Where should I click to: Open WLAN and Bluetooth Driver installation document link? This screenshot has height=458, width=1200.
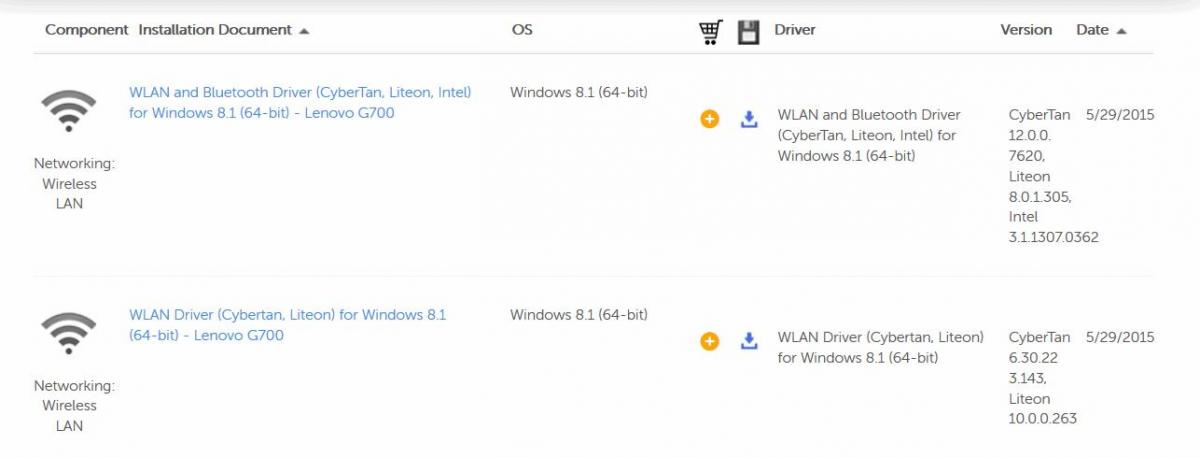click(300, 102)
